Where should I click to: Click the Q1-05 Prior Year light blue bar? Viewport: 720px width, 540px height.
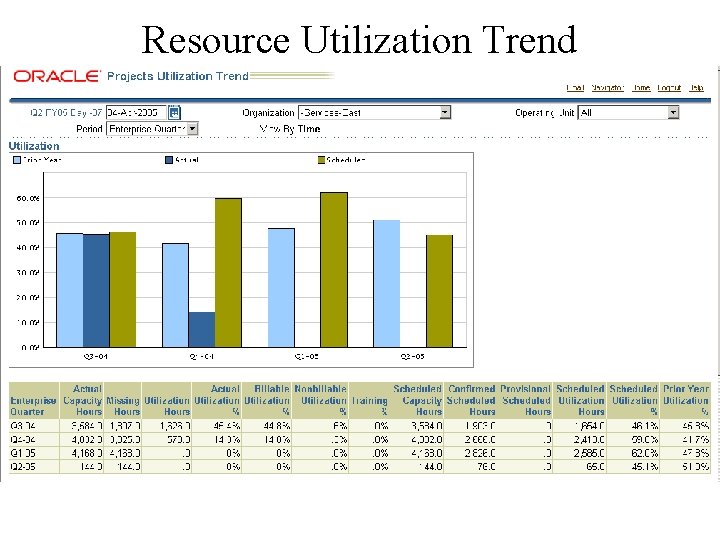point(281,288)
